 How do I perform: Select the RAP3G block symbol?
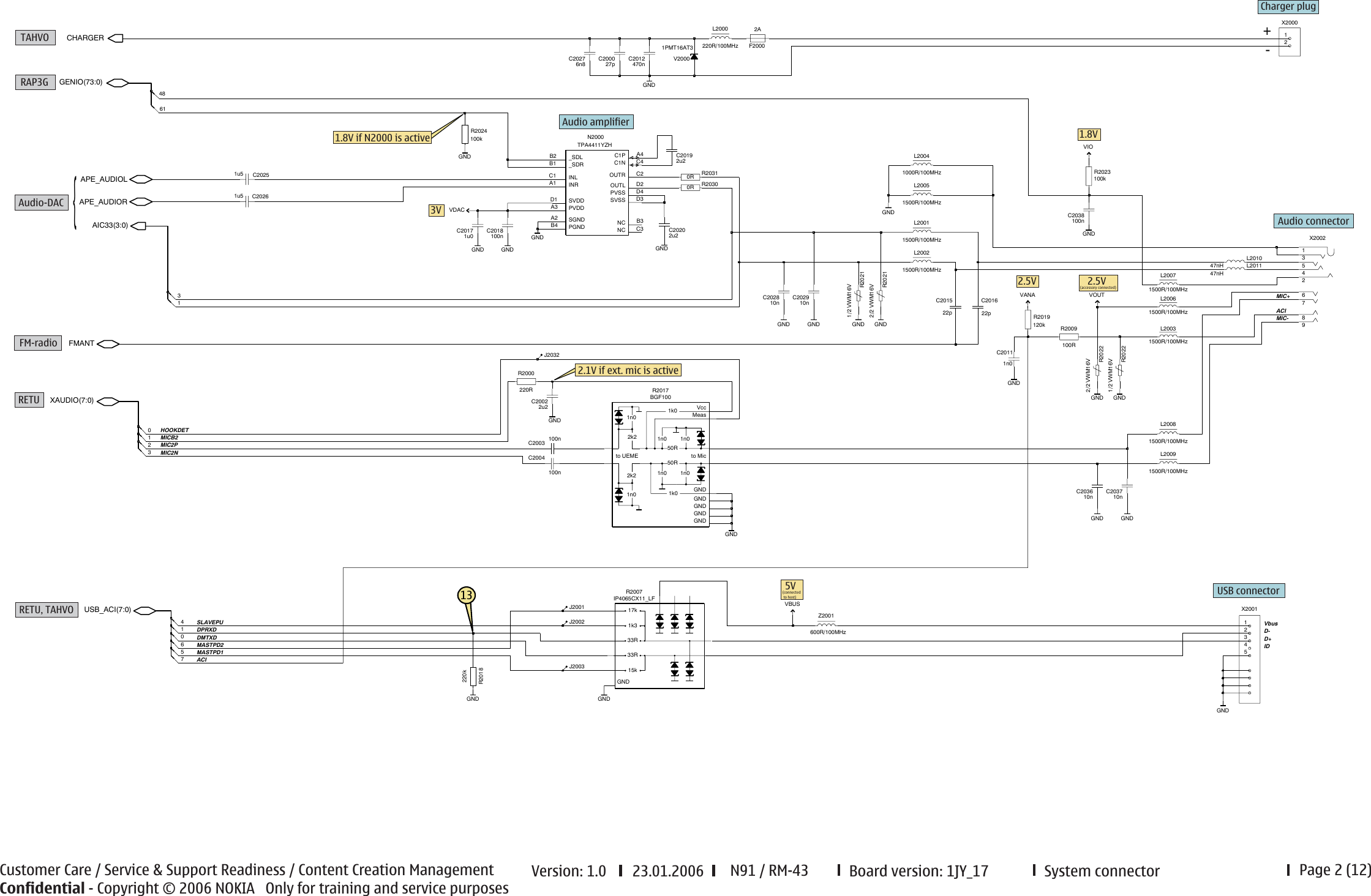point(35,81)
